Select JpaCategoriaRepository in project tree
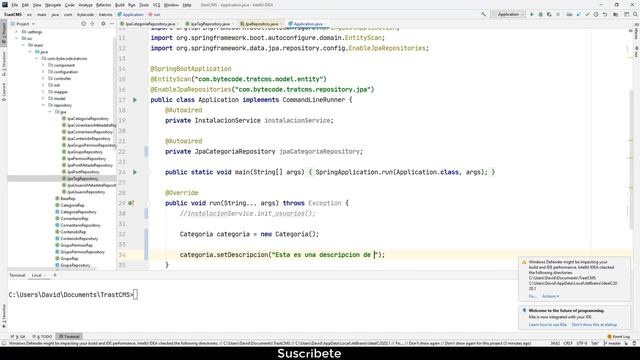The width and height of the screenshot is (640, 360). coord(88,118)
